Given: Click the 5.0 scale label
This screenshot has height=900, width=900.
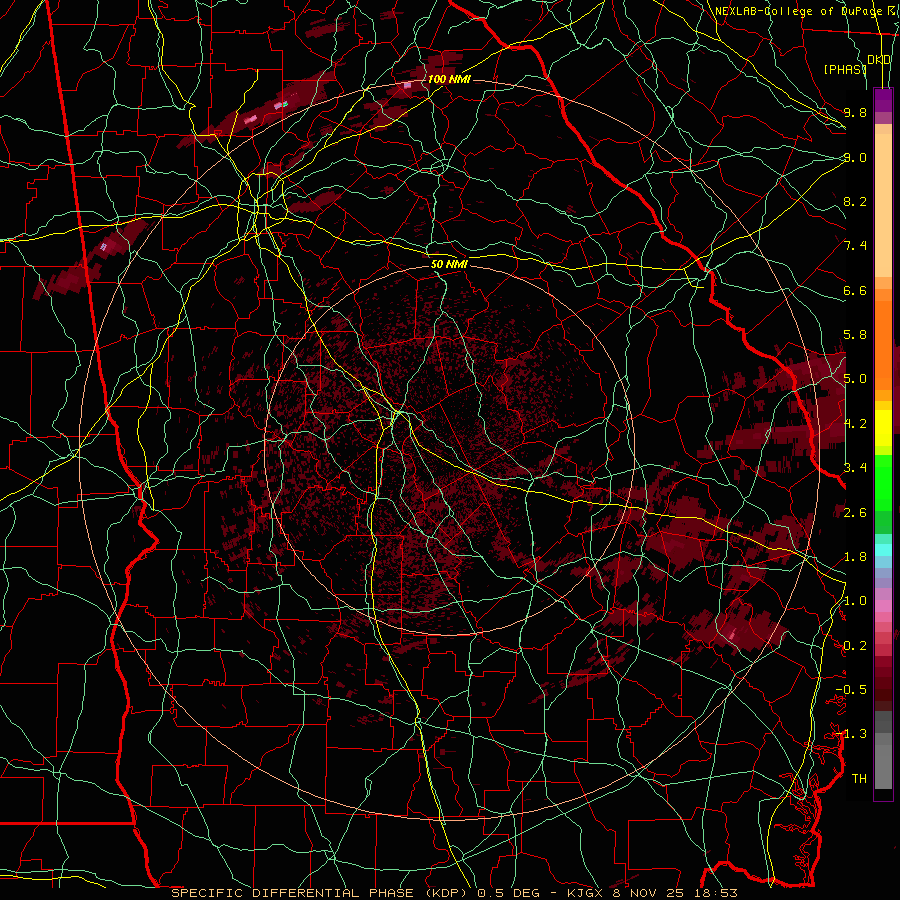Looking at the screenshot, I should [855, 379].
